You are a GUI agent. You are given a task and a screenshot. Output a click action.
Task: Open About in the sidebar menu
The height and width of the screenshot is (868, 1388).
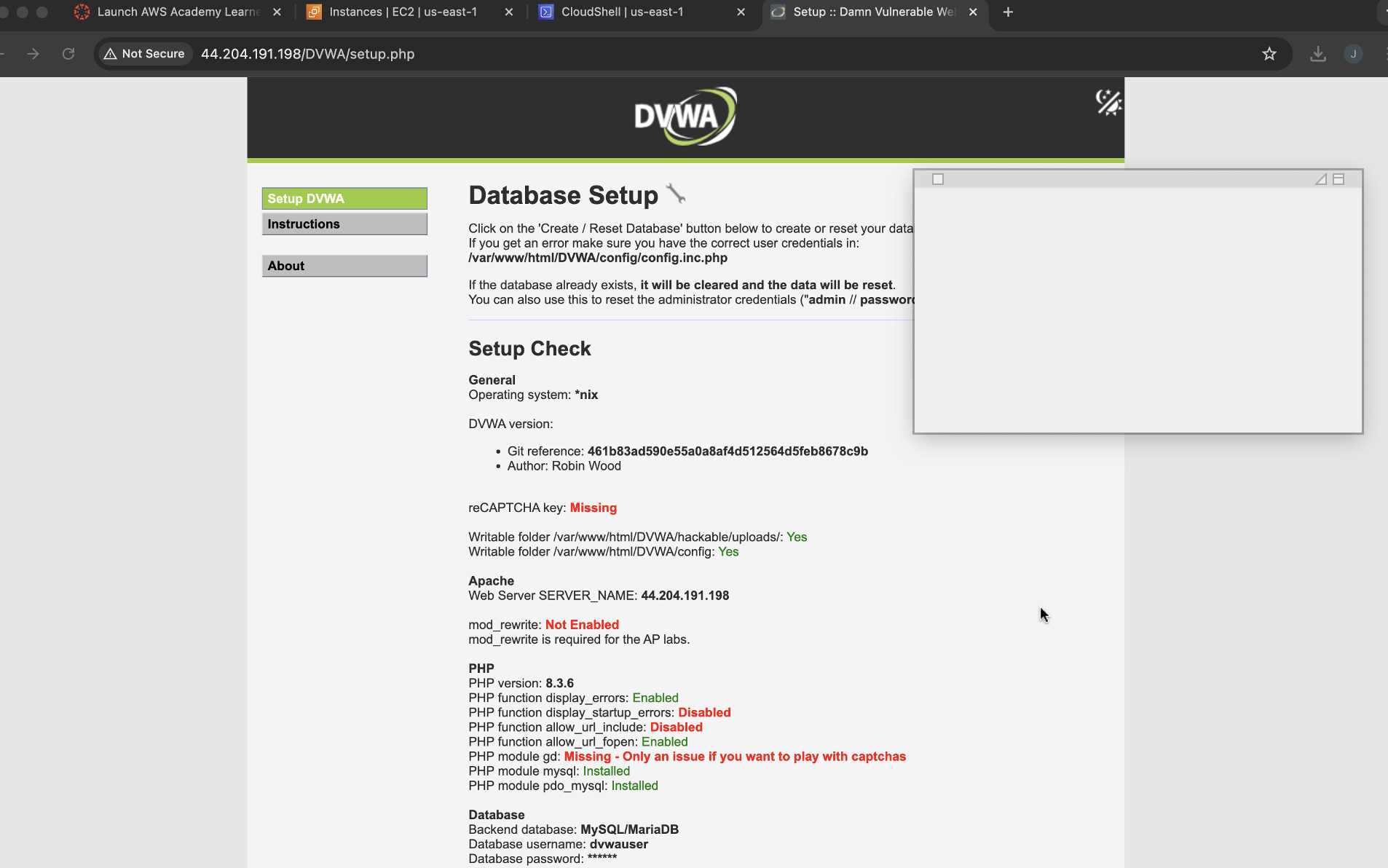pyautogui.click(x=344, y=266)
